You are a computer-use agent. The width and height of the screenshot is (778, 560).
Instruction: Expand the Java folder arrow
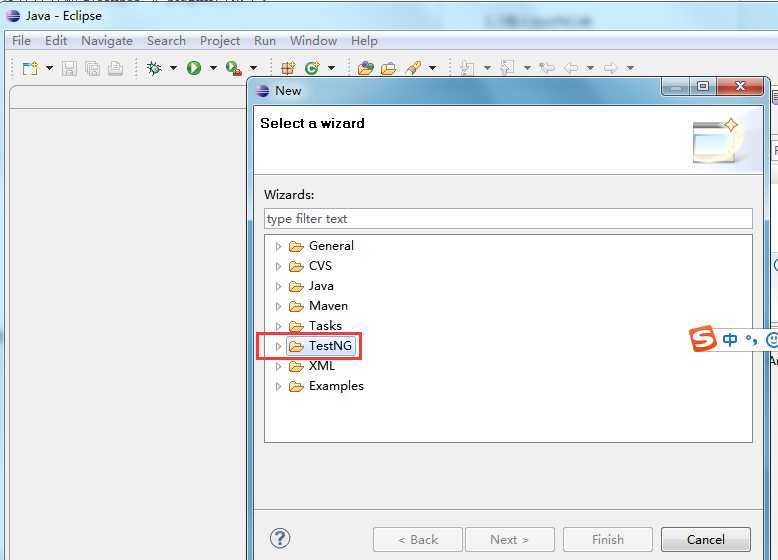(278, 286)
